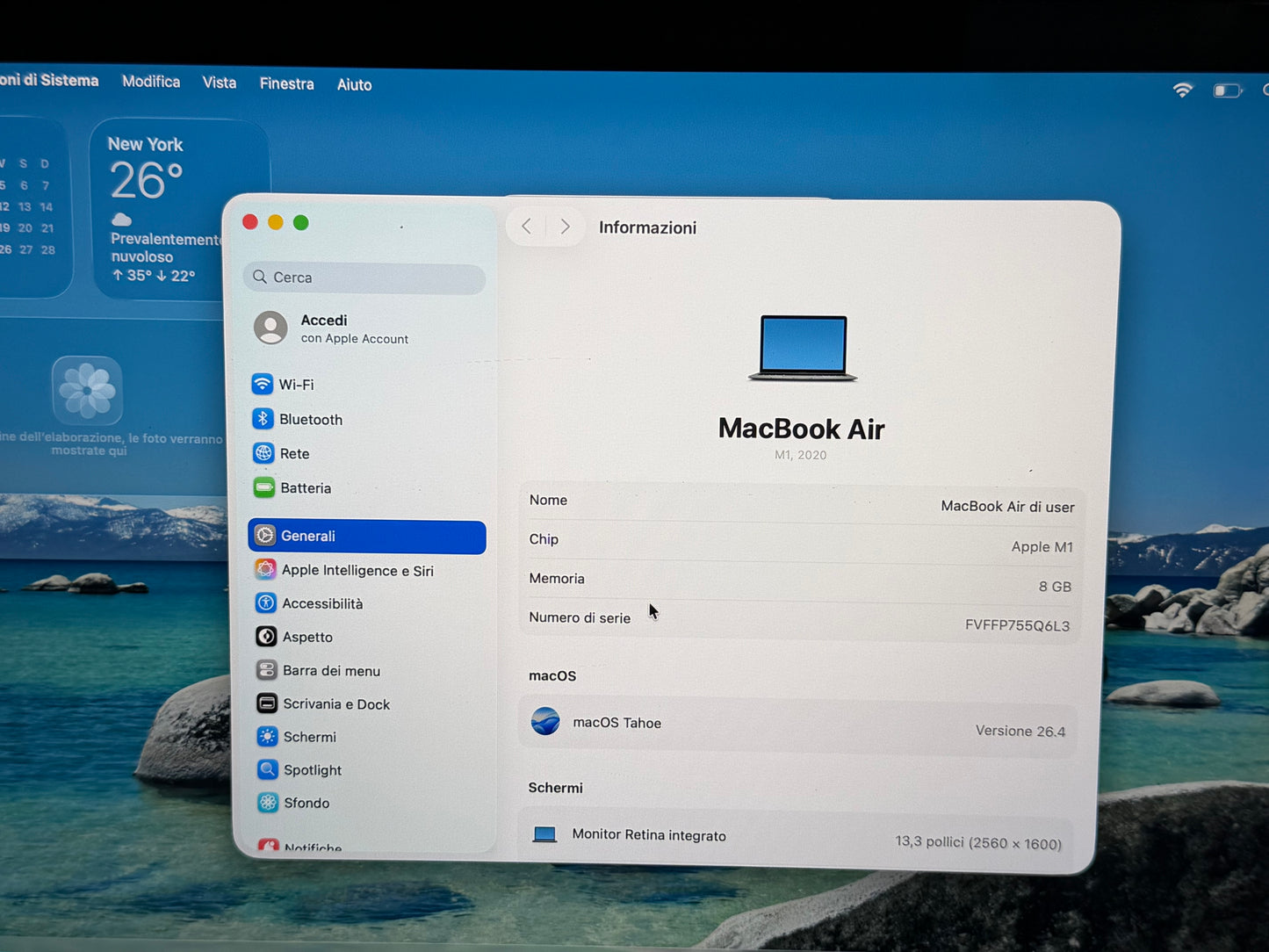Click the Versione 26.4 text

click(x=1020, y=731)
